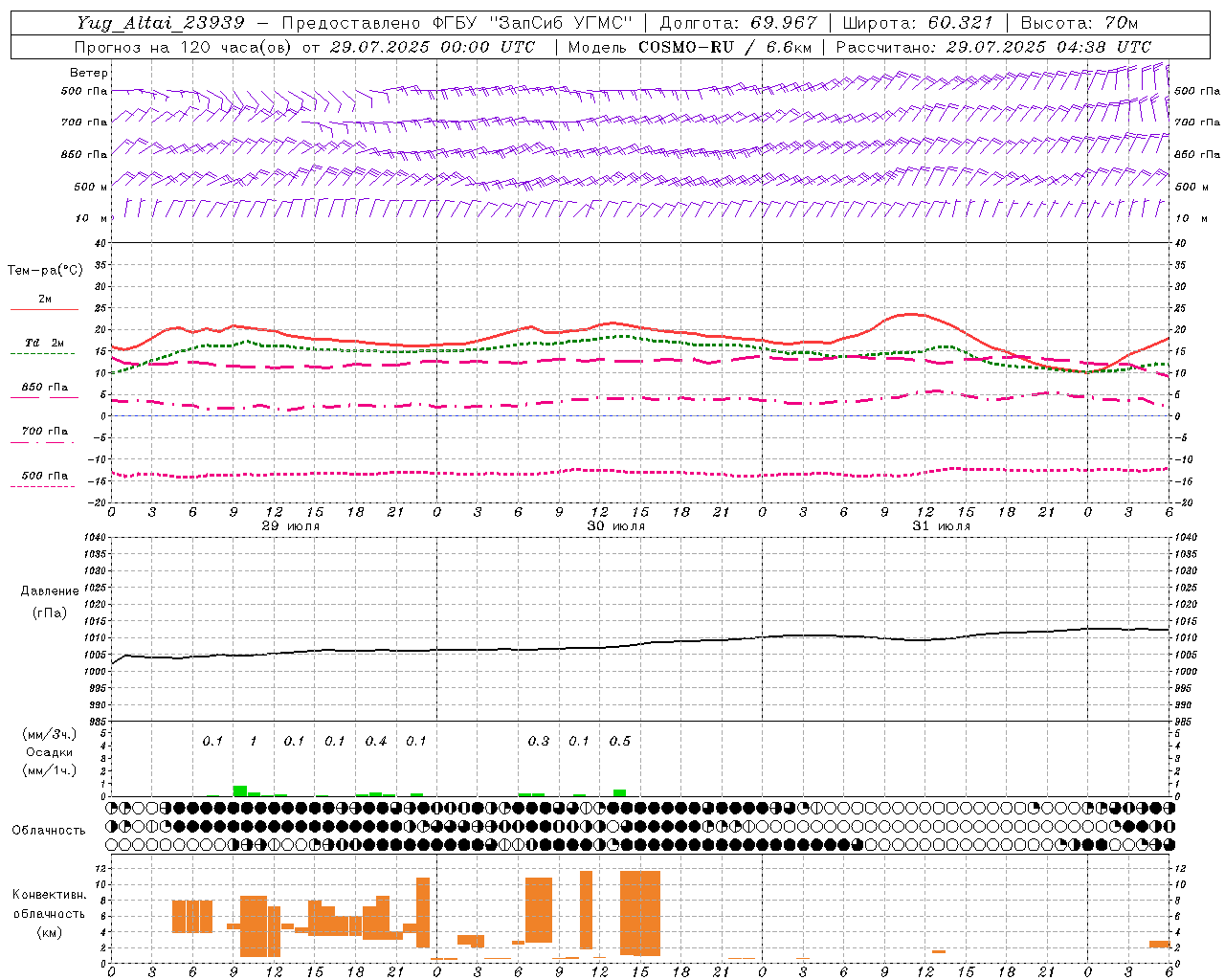Screen dimensions: 1225x980
Task: Click the 3-hour precipitation value 0.5
Action: tap(620, 741)
